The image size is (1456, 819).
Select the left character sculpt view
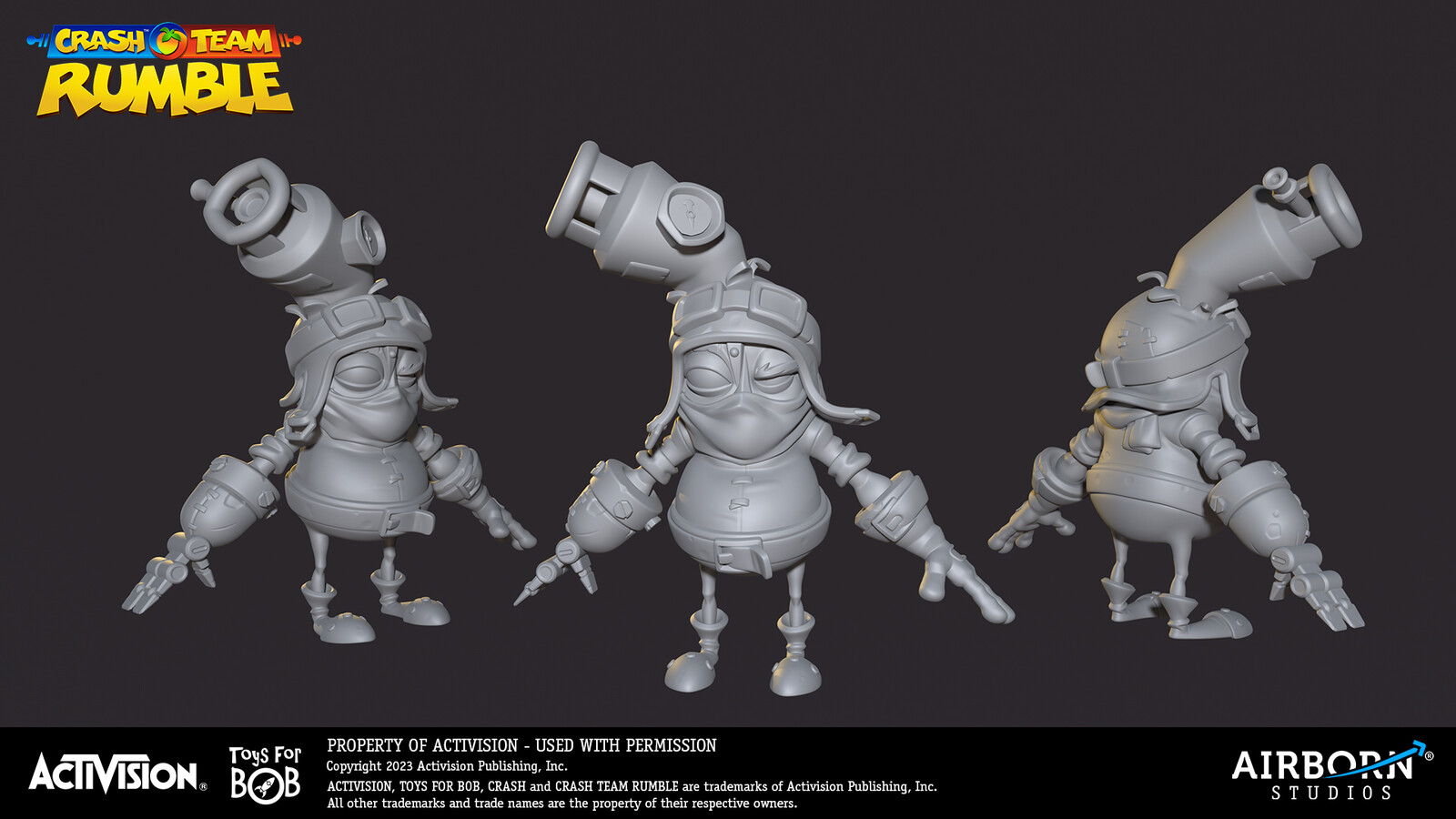click(x=329, y=400)
